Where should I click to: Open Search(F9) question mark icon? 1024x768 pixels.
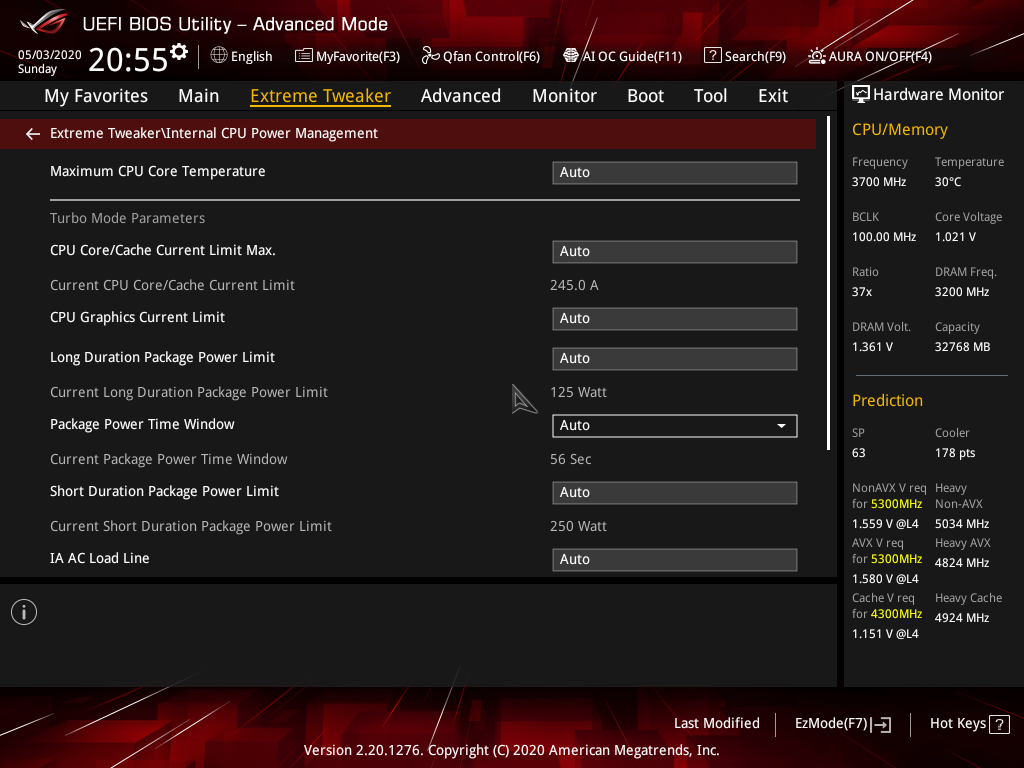pyautogui.click(x=712, y=56)
